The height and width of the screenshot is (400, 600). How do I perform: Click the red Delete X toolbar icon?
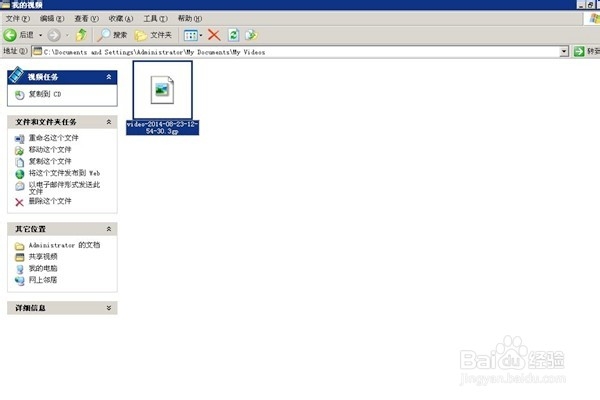pos(214,35)
